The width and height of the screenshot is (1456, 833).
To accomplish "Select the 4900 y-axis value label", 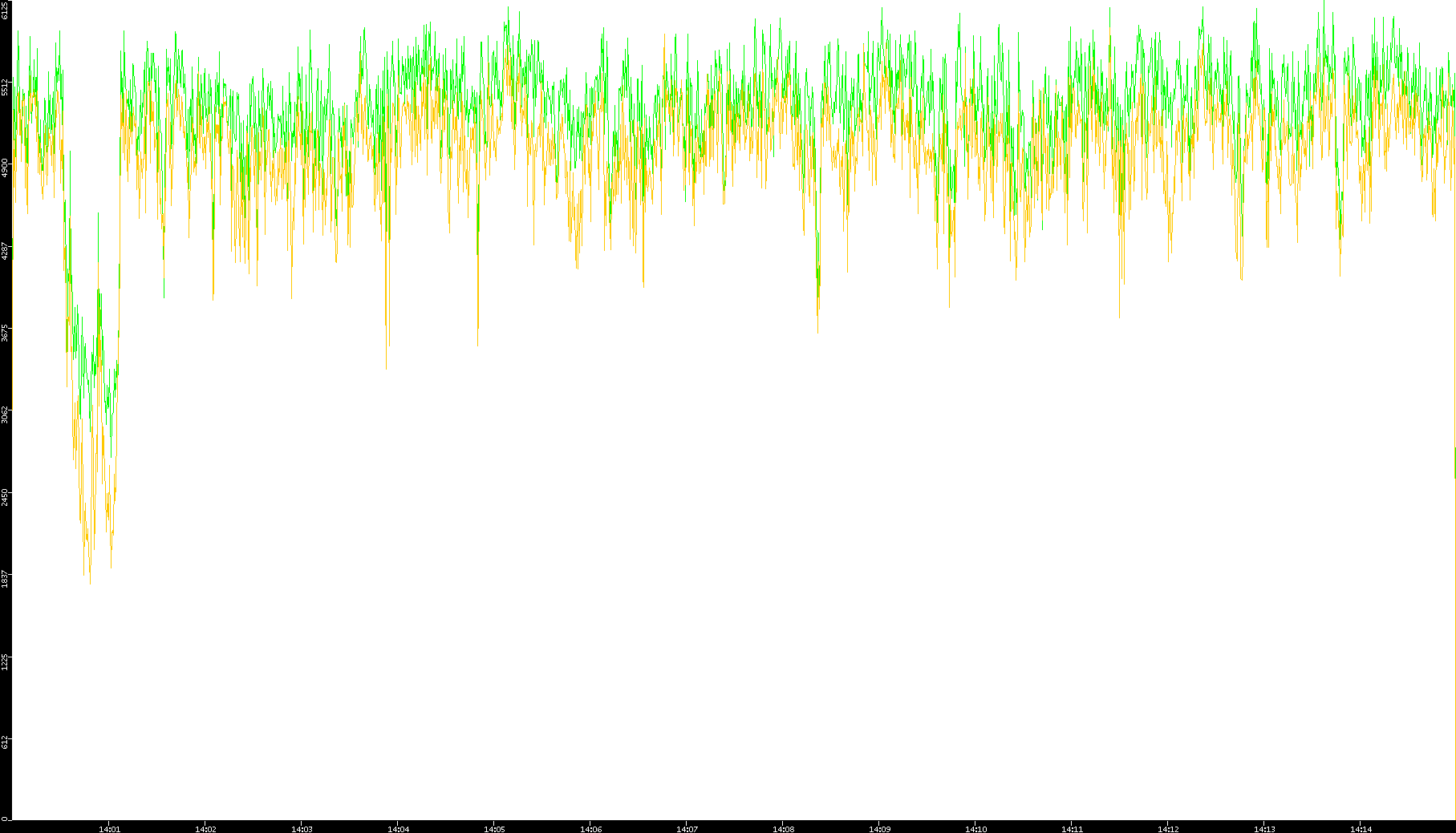I will coord(6,168).
